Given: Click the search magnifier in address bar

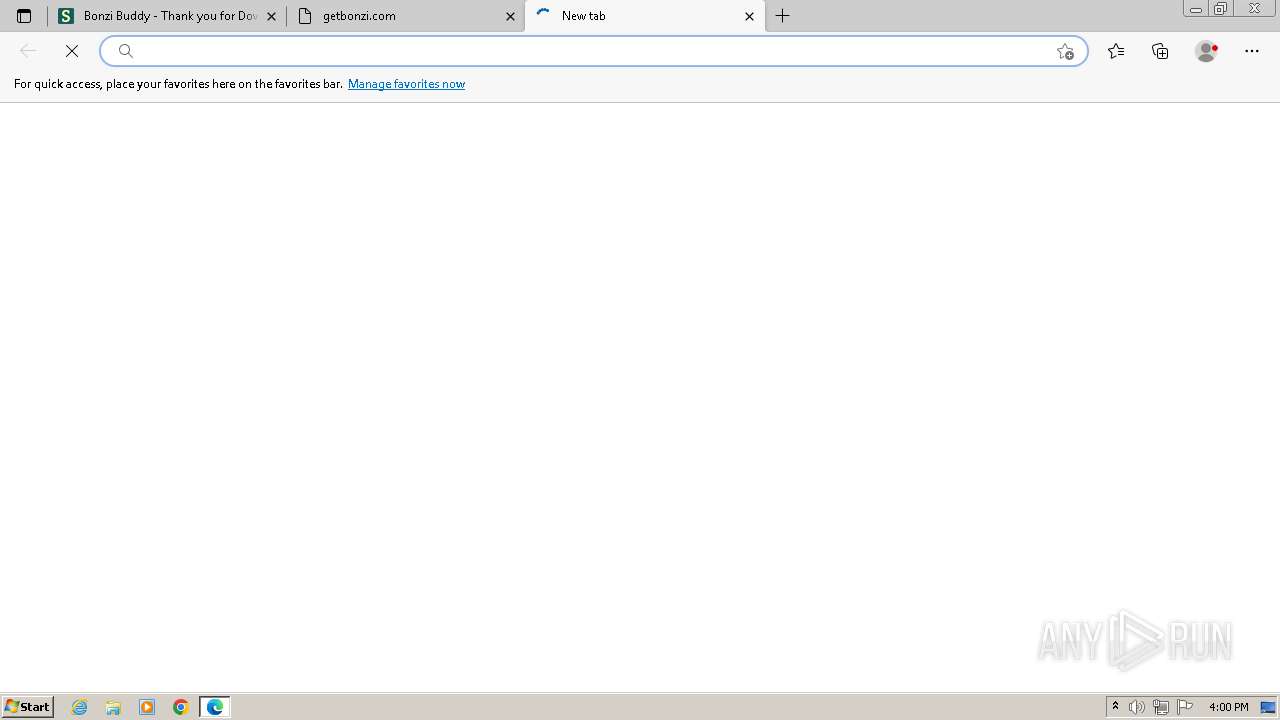Looking at the screenshot, I should 126,51.
